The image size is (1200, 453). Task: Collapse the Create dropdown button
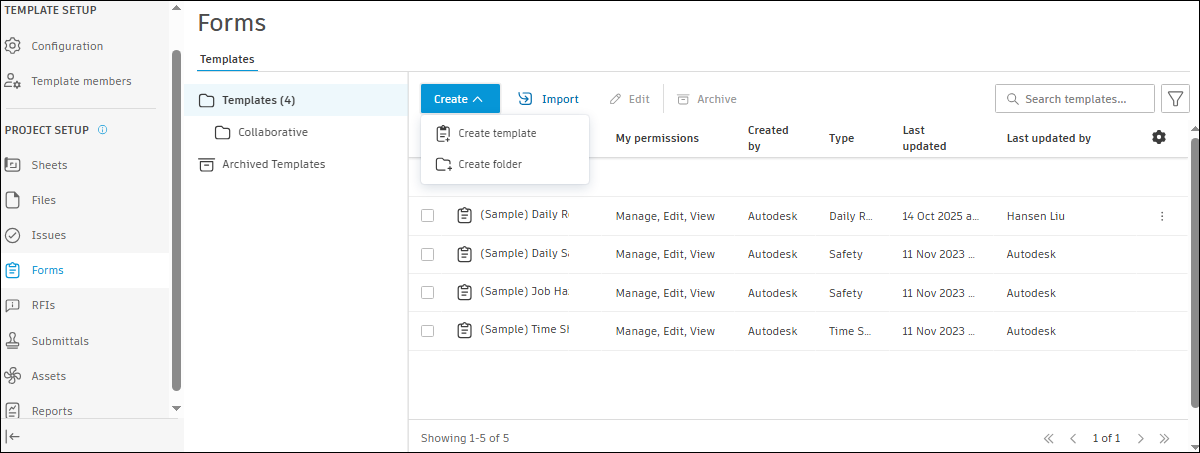pos(460,99)
